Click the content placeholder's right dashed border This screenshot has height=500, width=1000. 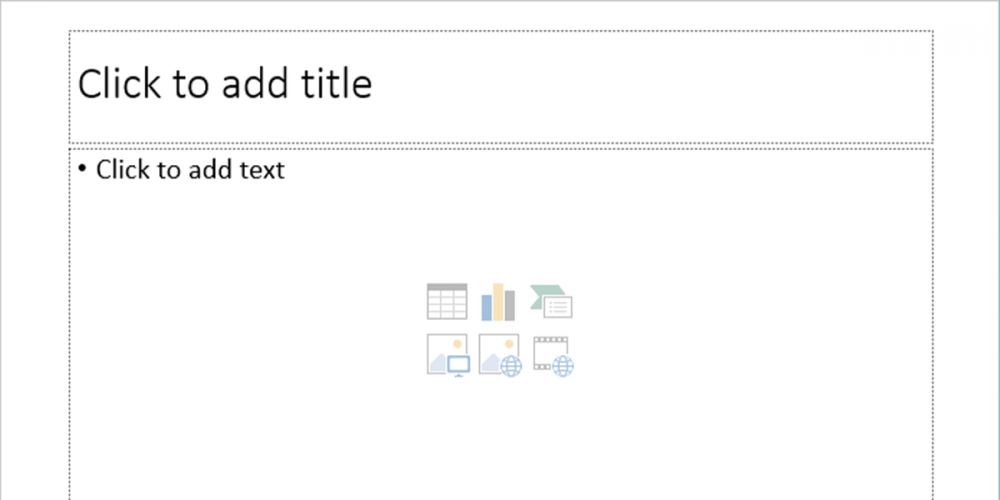point(933,320)
